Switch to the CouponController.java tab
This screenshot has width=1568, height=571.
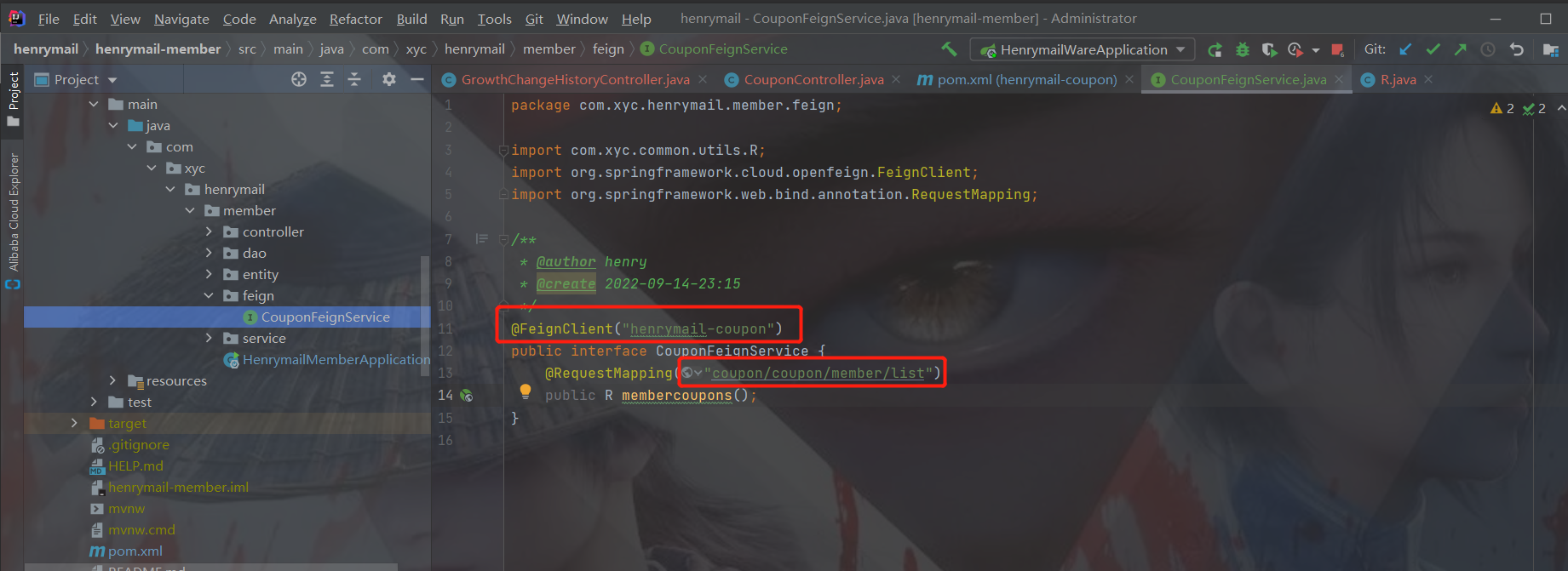(813, 79)
